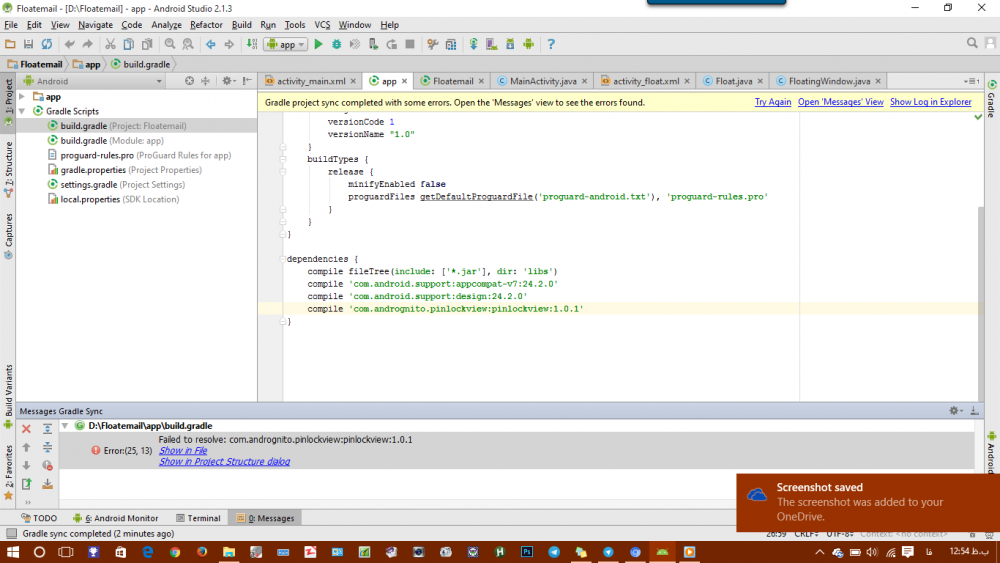This screenshot has height=563, width=1000.
Task: Close the Messages panel with red X
Action: (27, 429)
